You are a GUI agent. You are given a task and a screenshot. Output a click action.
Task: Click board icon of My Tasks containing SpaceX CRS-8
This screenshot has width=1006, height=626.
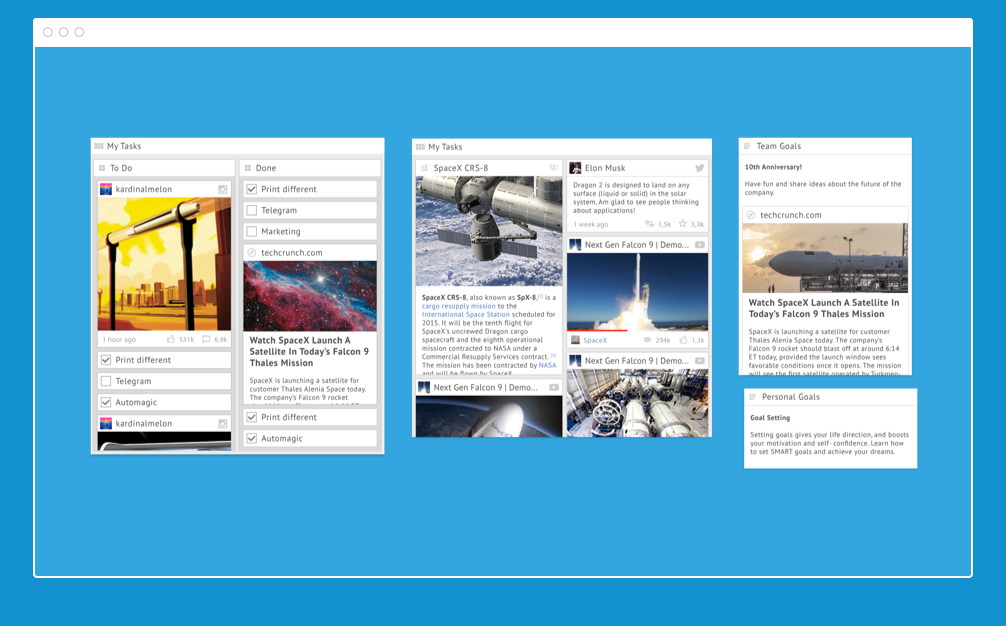[x=420, y=147]
